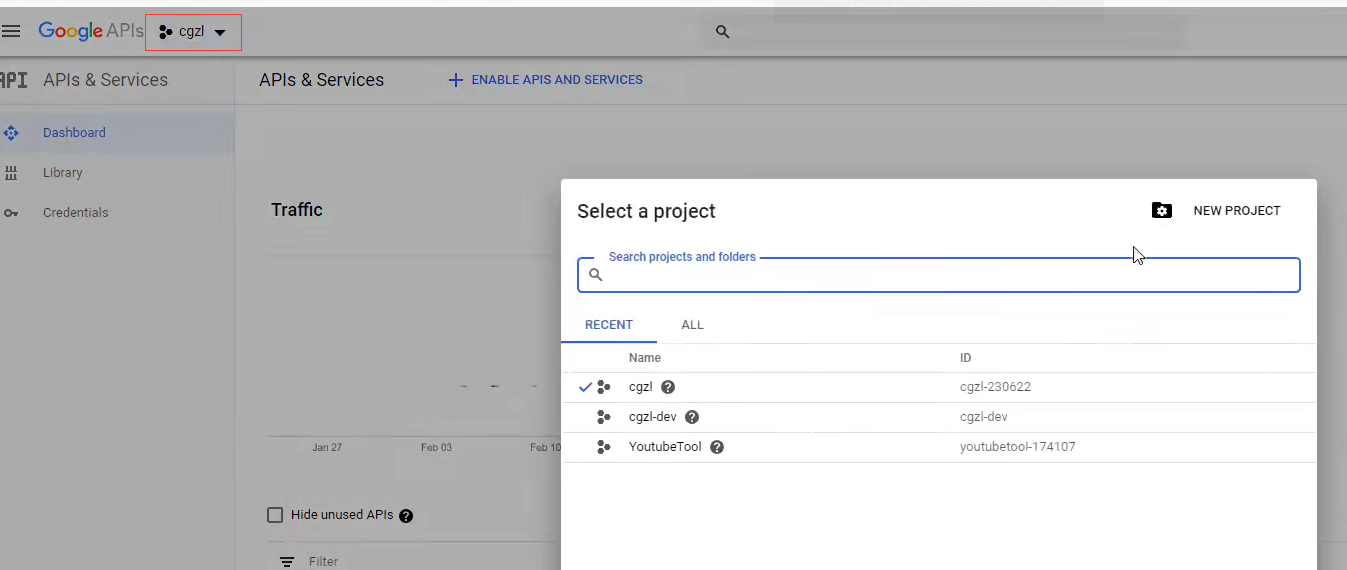Viewport: 1347px width, 570px height.
Task: Open the hamburger navigation menu
Action: [11, 31]
